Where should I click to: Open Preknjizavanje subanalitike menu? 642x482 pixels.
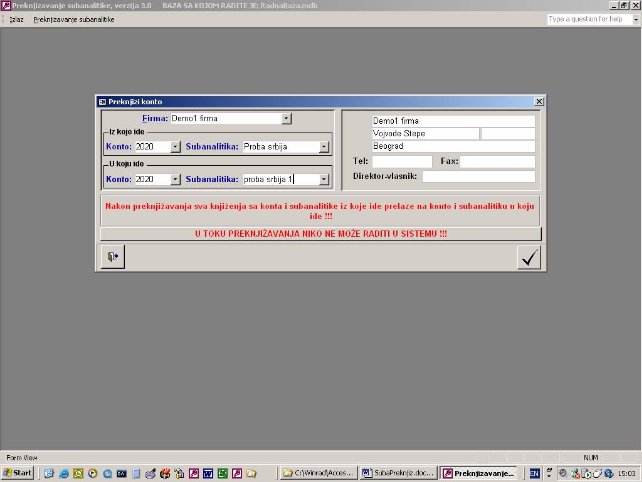pos(73,19)
